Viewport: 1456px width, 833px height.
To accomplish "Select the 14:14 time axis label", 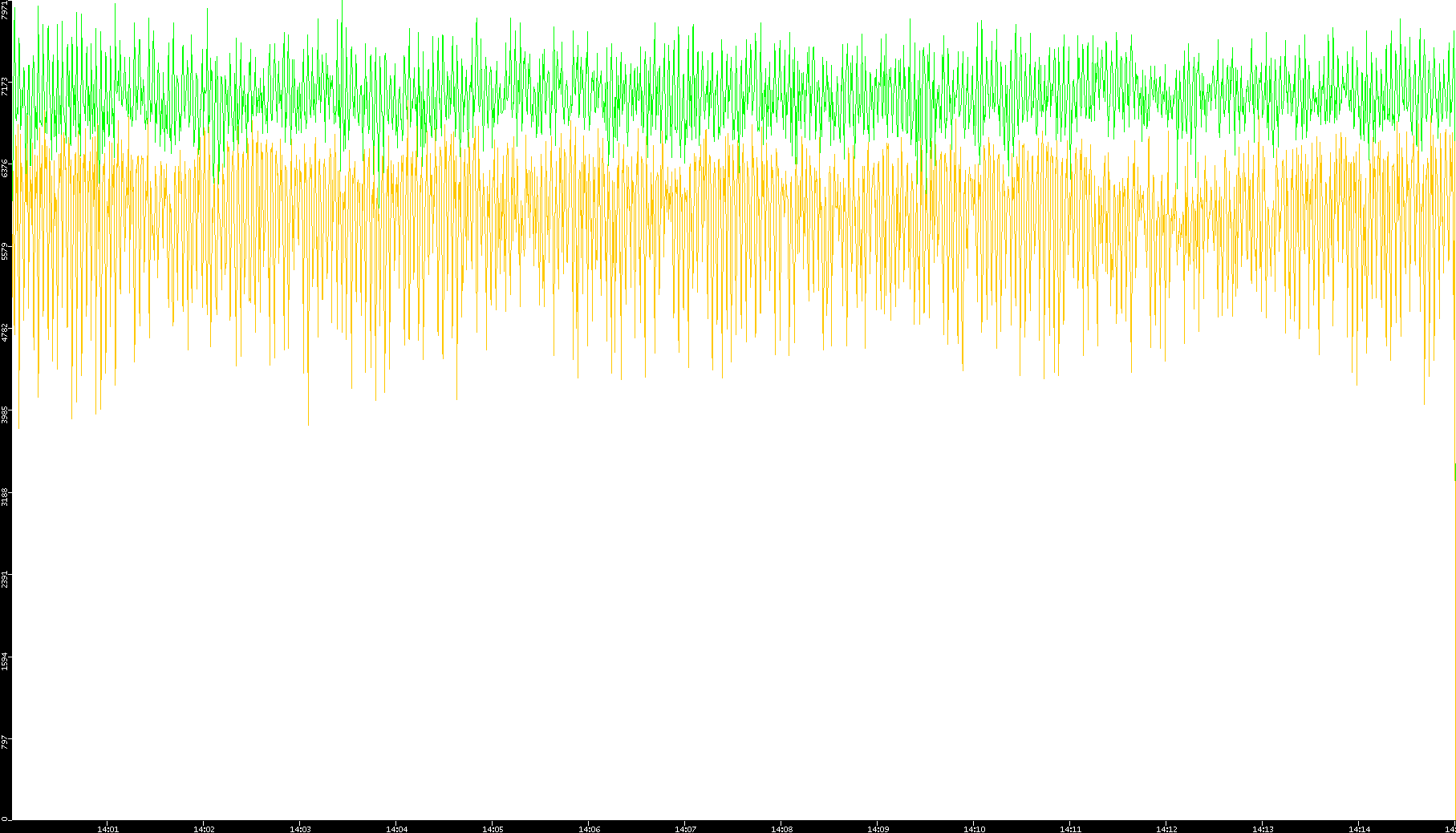I will pos(1359,829).
